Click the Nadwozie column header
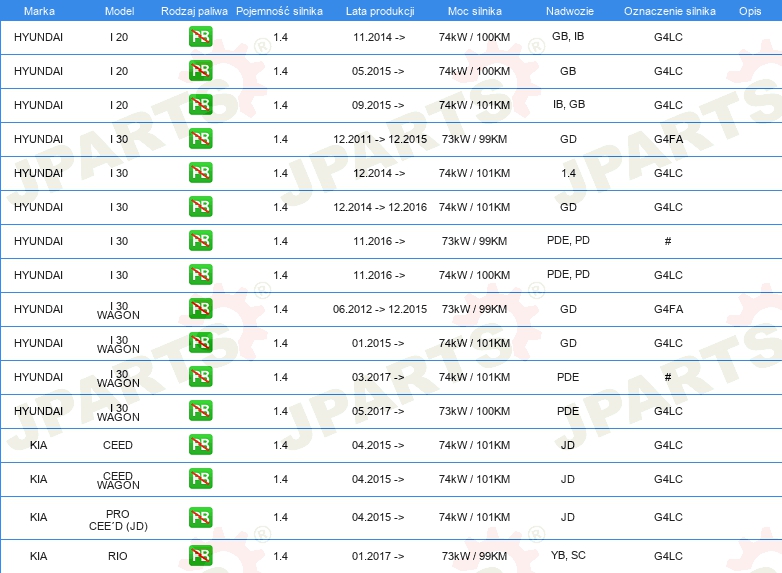This screenshot has width=782, height=573. point(570,11)
